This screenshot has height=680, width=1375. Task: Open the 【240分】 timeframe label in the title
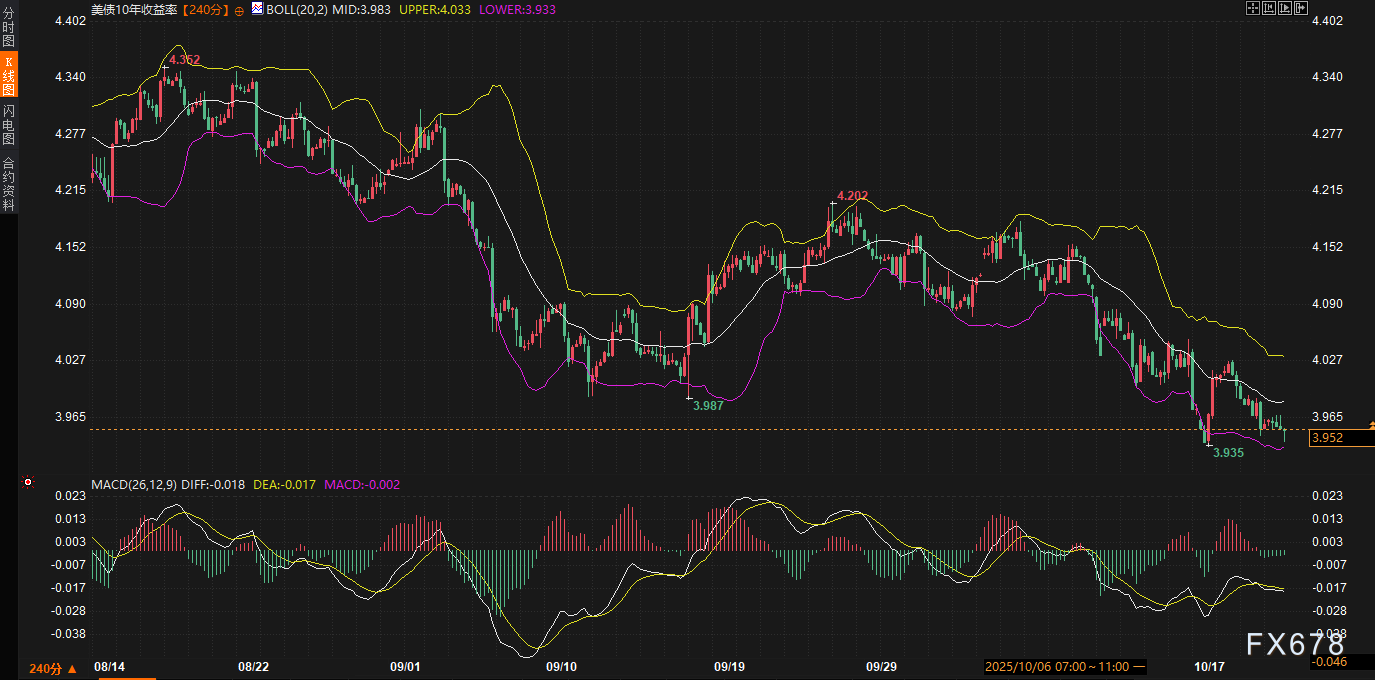coord(205,9)
